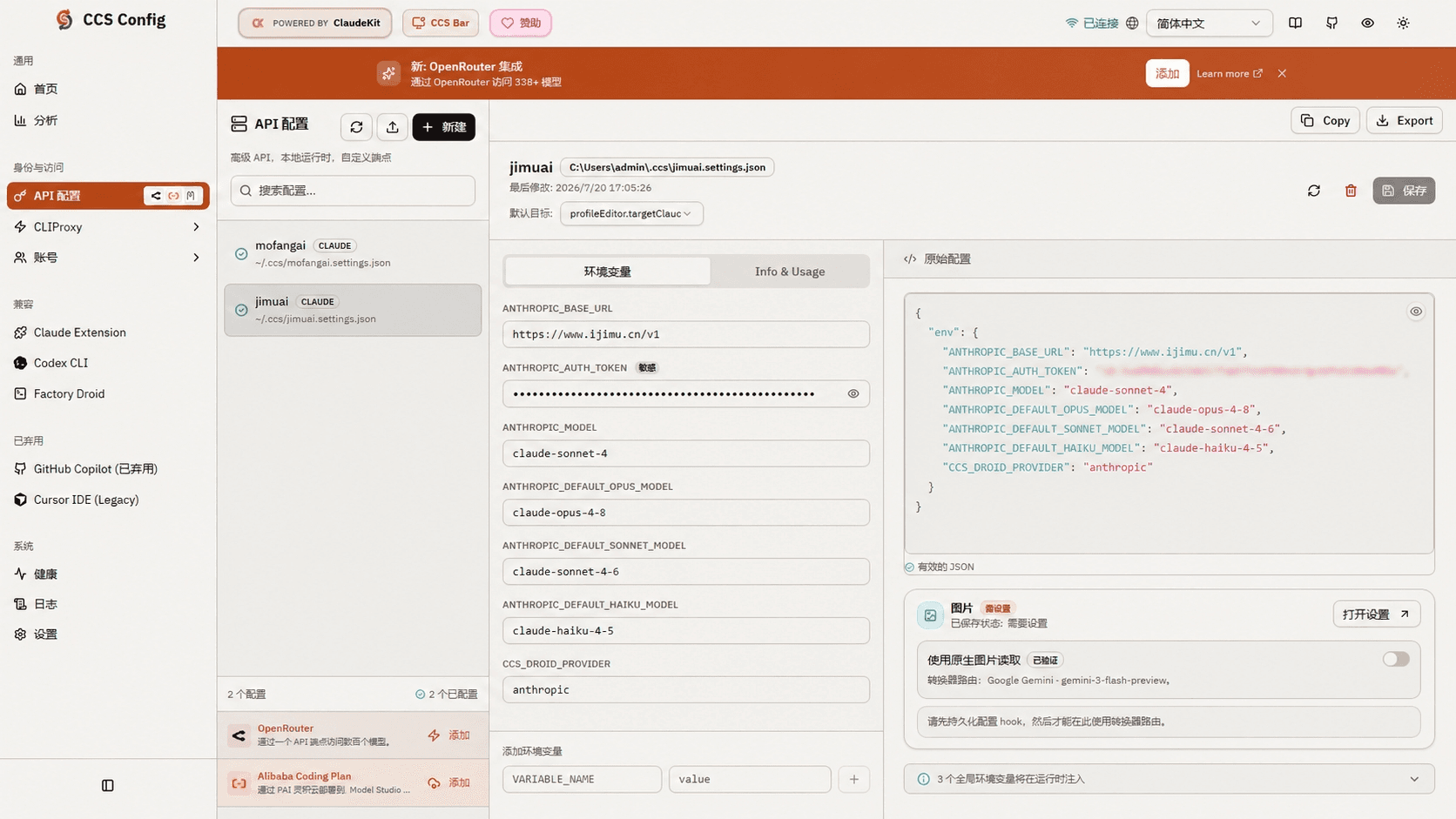This screenshot has width=1456, height=819.
Task: Switch theme with the sun icon
Action: pos(1403,23)
